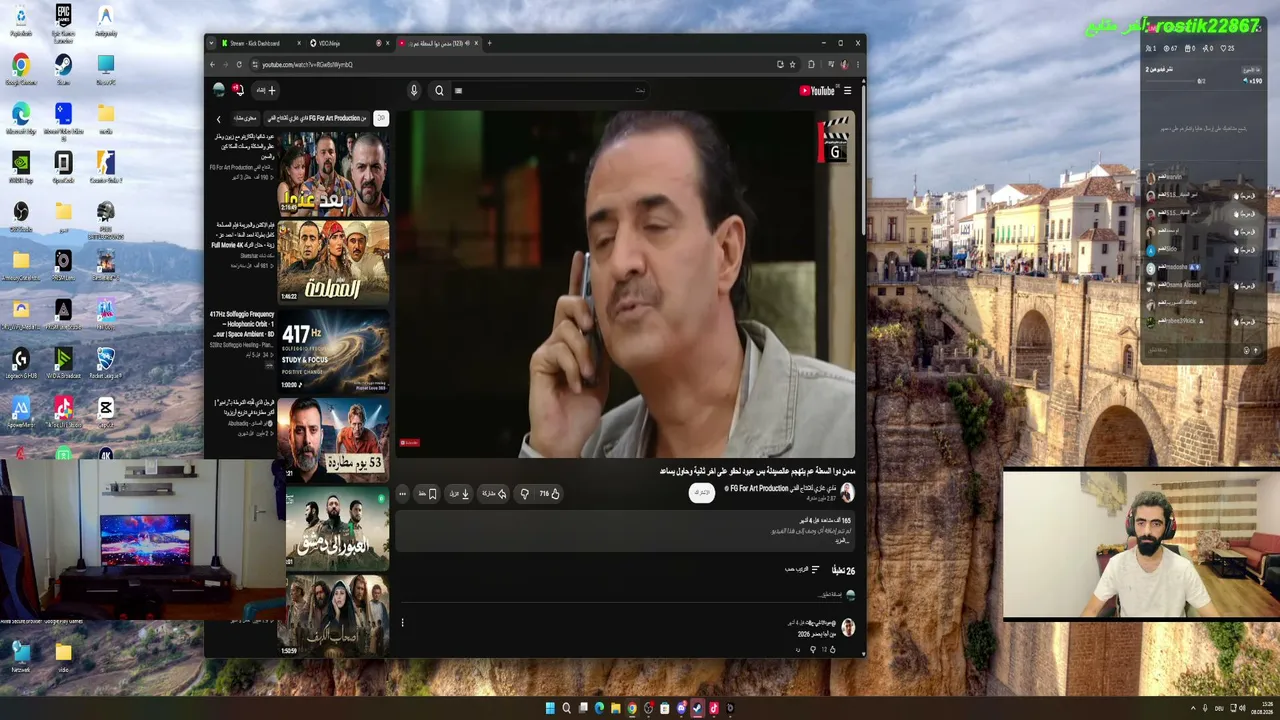The height and width of the screenshot is (720, 1280).
Task: Open Microsoft Edge desktop shortcut
Action: (x=21, y=117)
